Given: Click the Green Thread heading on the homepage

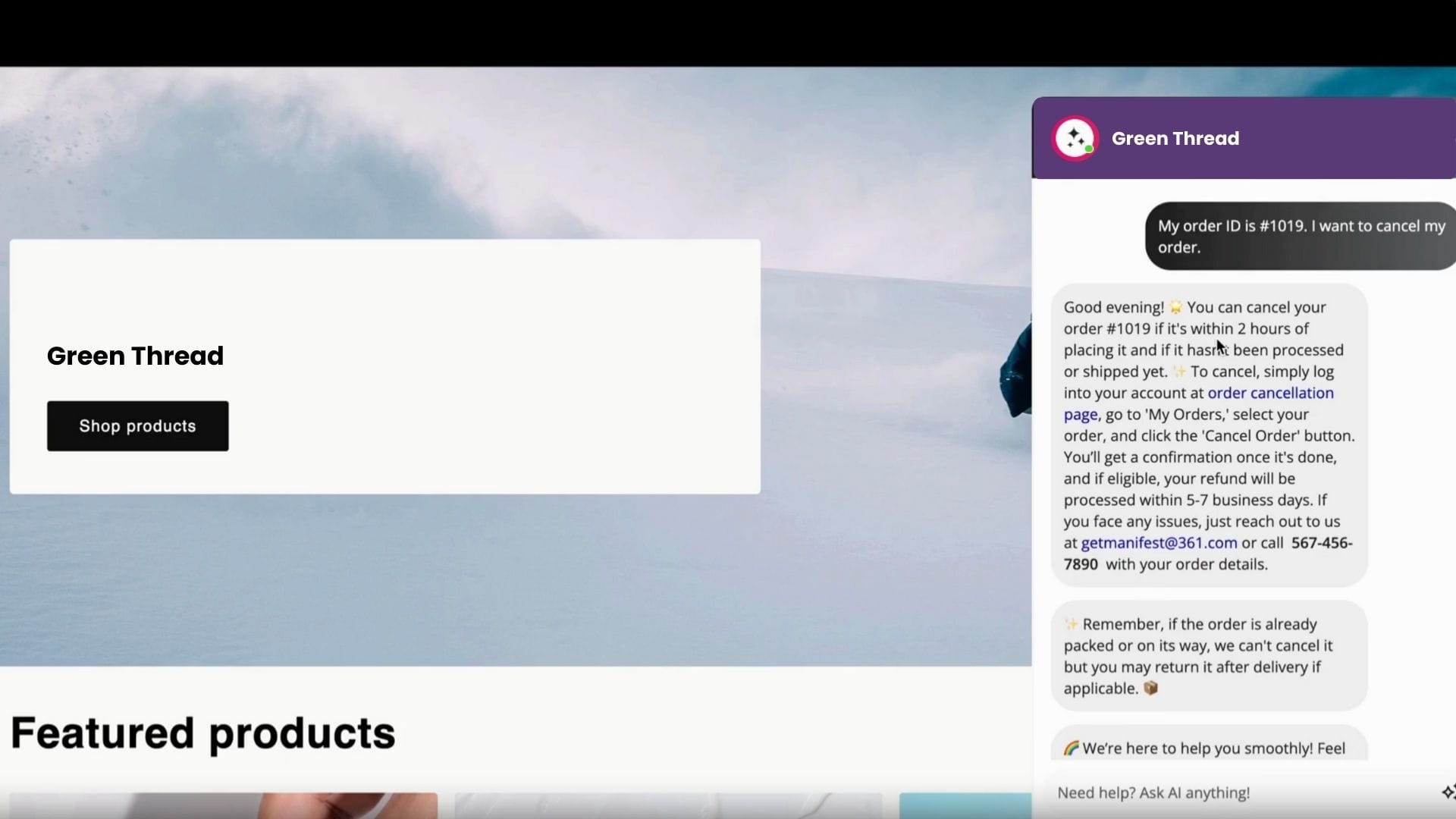Looking at the screenshot, I should [135, 355].
